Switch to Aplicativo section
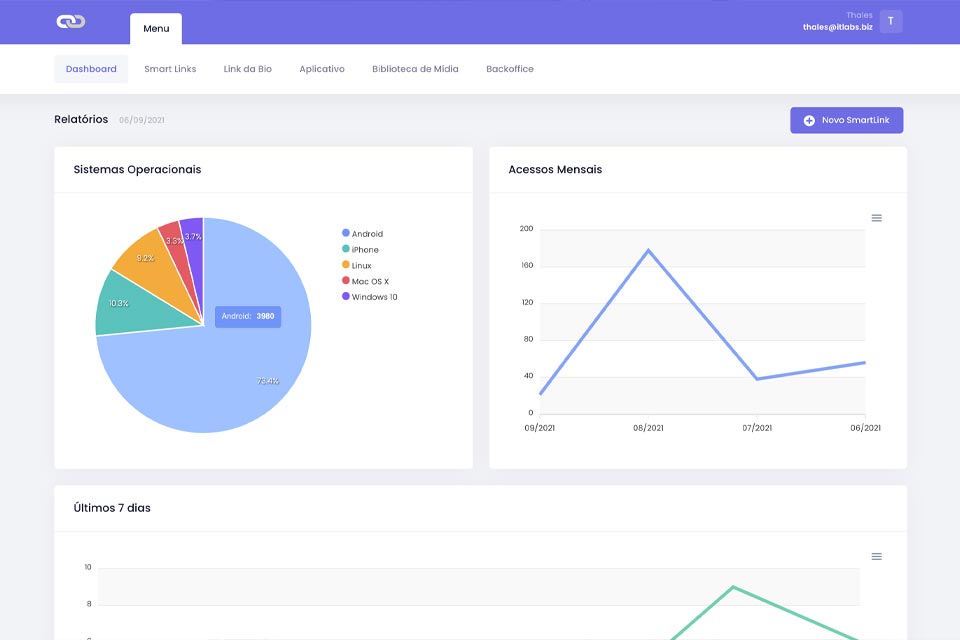The height and width of the screenshot is (640, 960). 322,69
